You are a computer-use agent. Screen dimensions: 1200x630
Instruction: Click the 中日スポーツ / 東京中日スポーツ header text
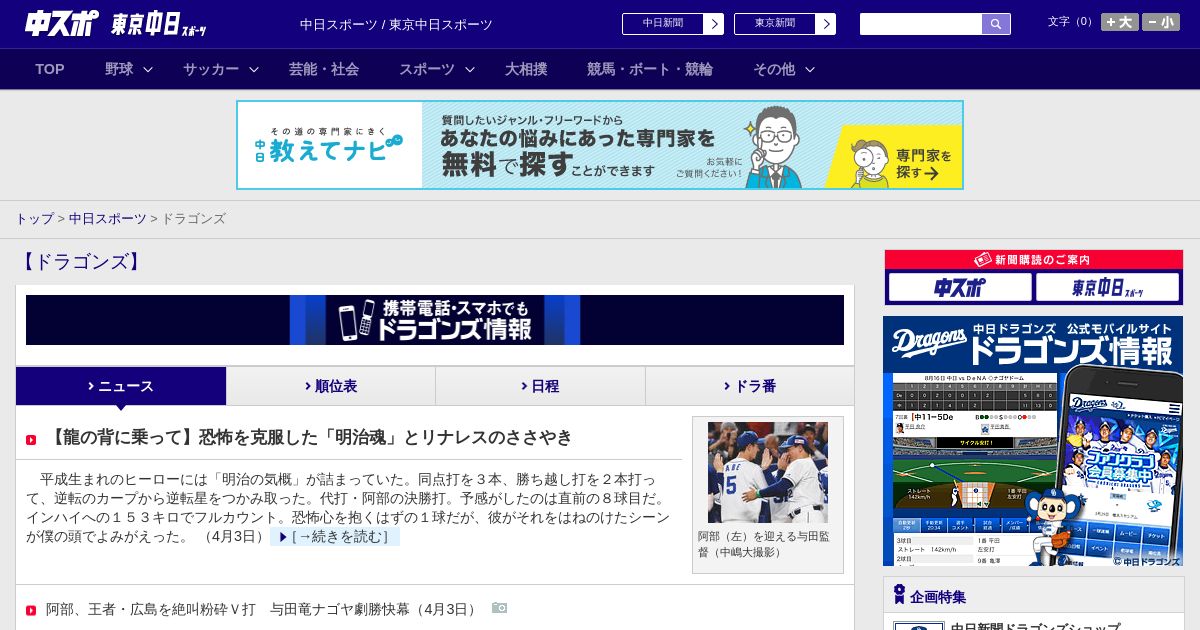point(396,24)
